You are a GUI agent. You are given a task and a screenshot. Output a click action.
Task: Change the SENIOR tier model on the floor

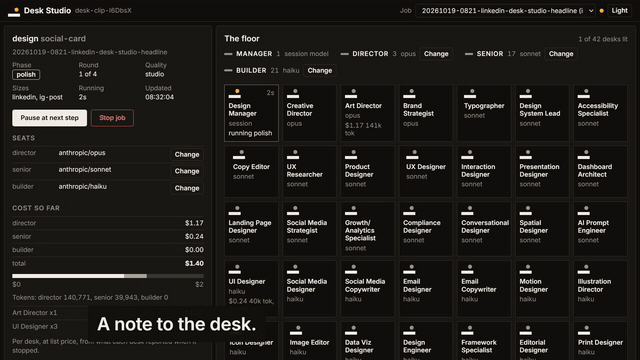[561, 54]
